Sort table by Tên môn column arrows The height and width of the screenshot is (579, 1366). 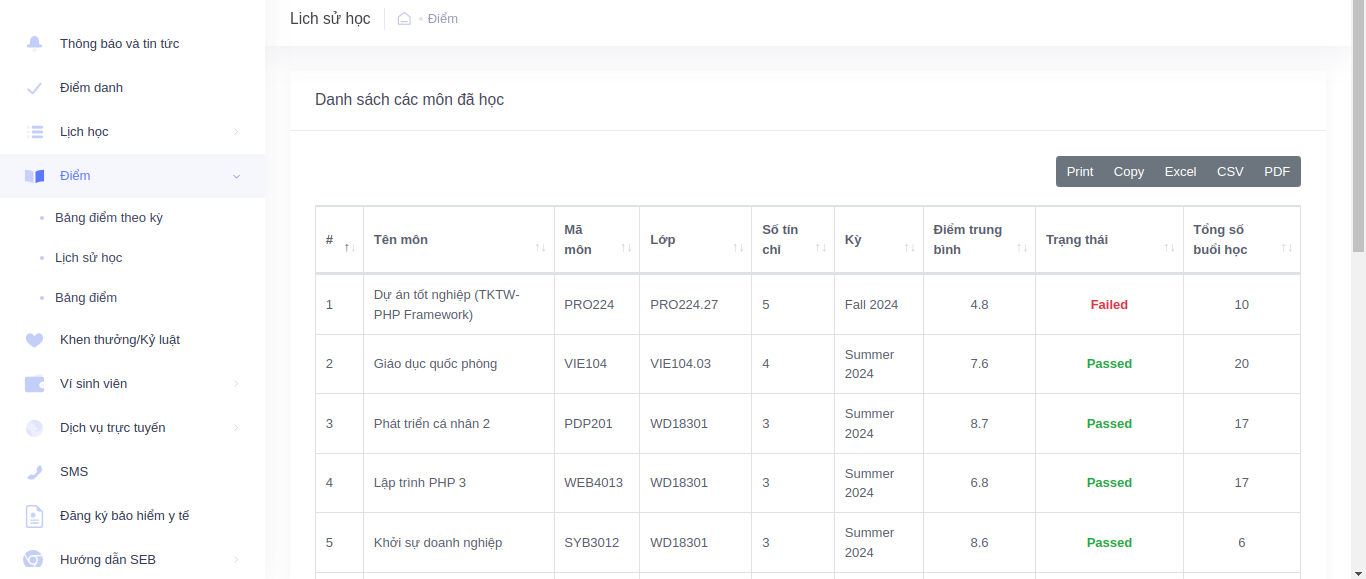tap(540, 248)
